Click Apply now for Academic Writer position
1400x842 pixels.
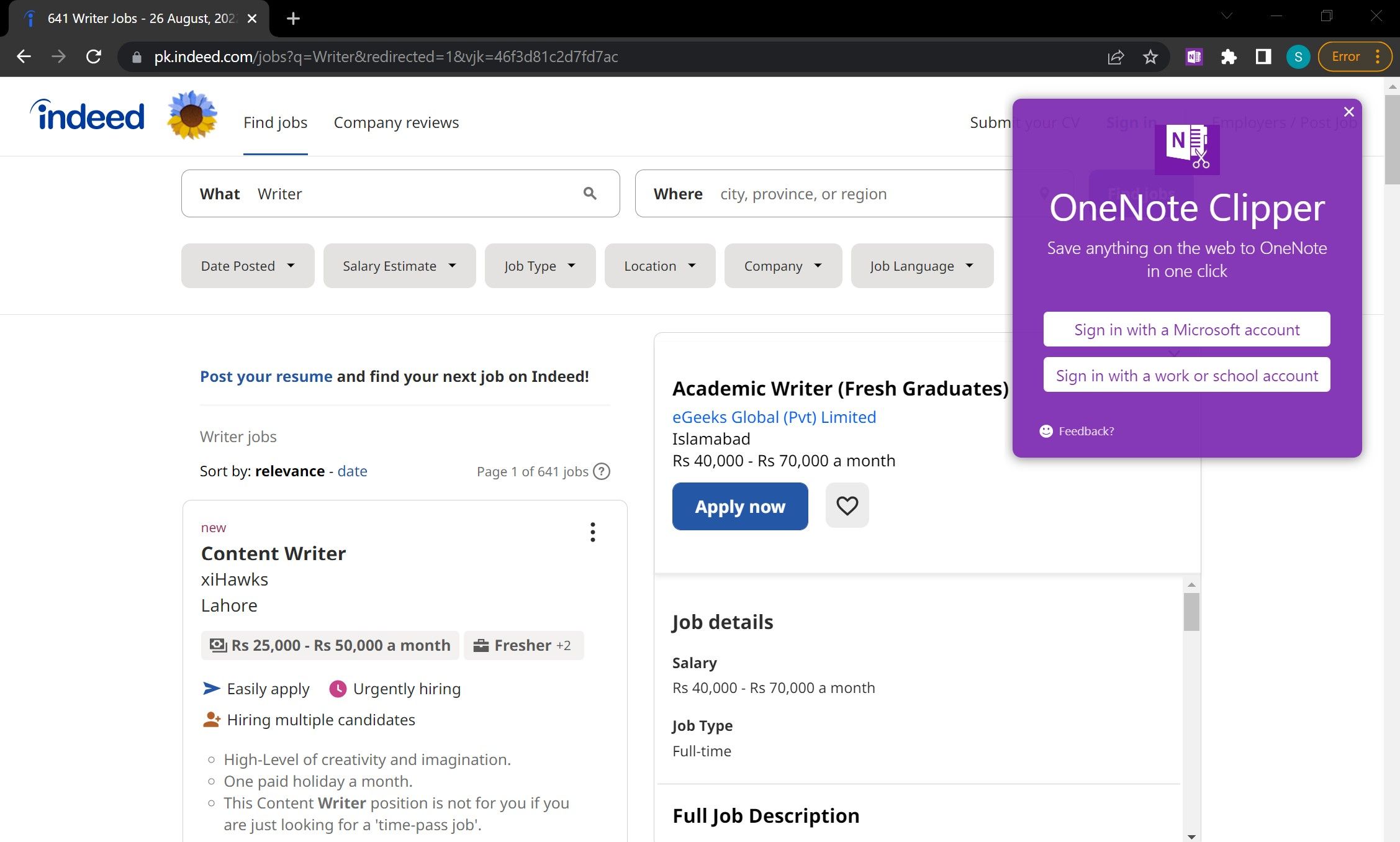click(740, 506)
